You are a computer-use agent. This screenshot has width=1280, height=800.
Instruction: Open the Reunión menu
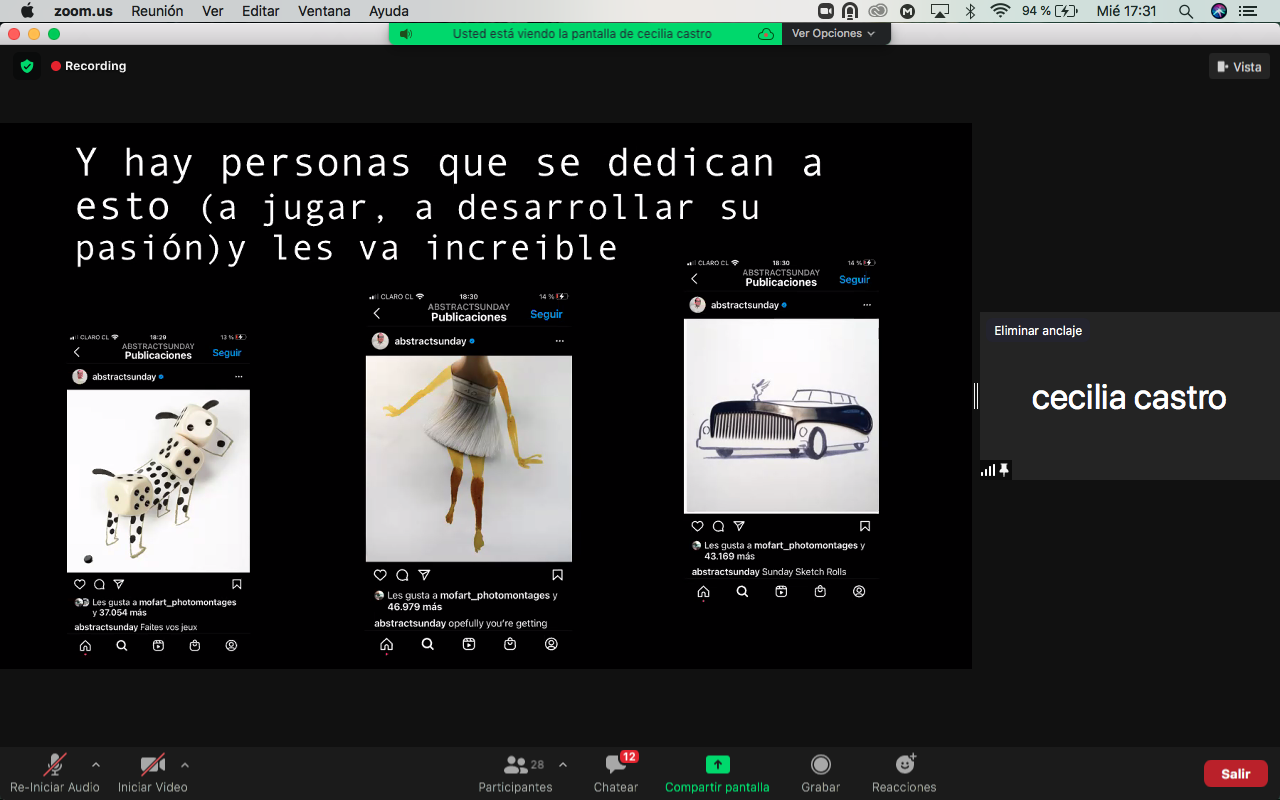pyautogui.click(x=157, y=11)
